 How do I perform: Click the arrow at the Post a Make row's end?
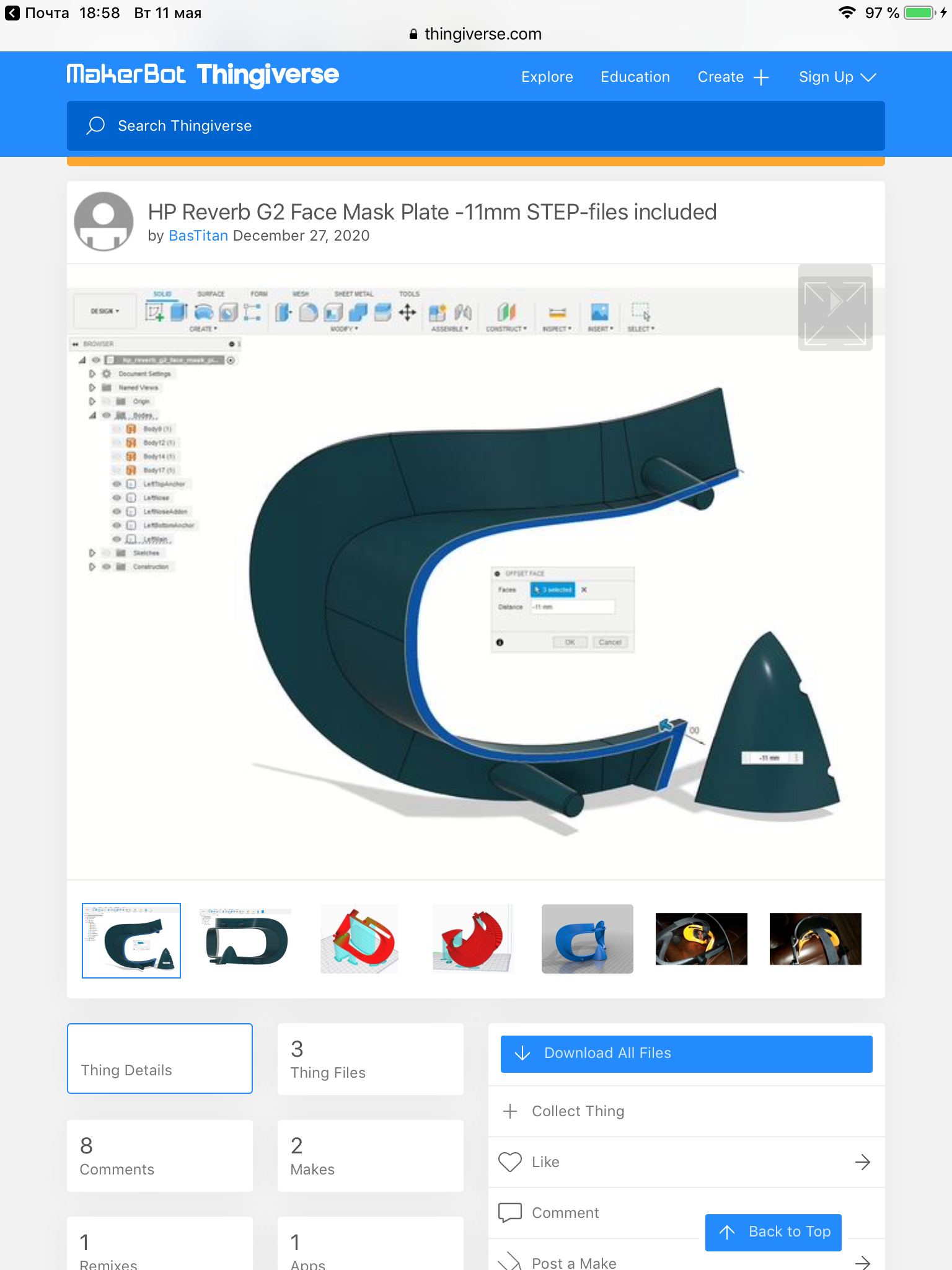click(x=863, y=1262)
